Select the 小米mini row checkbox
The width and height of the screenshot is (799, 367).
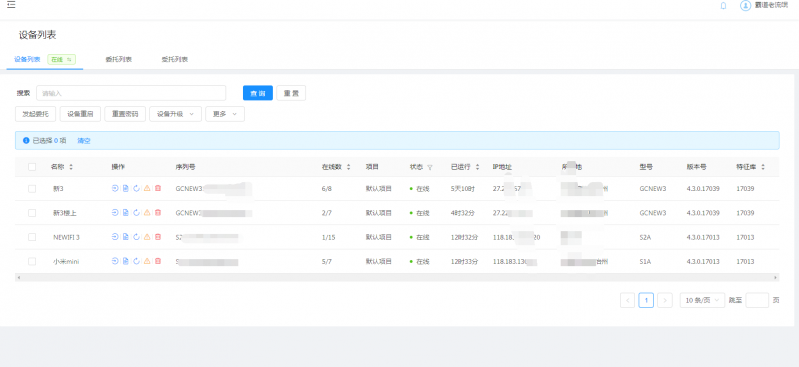pos(32,261)
